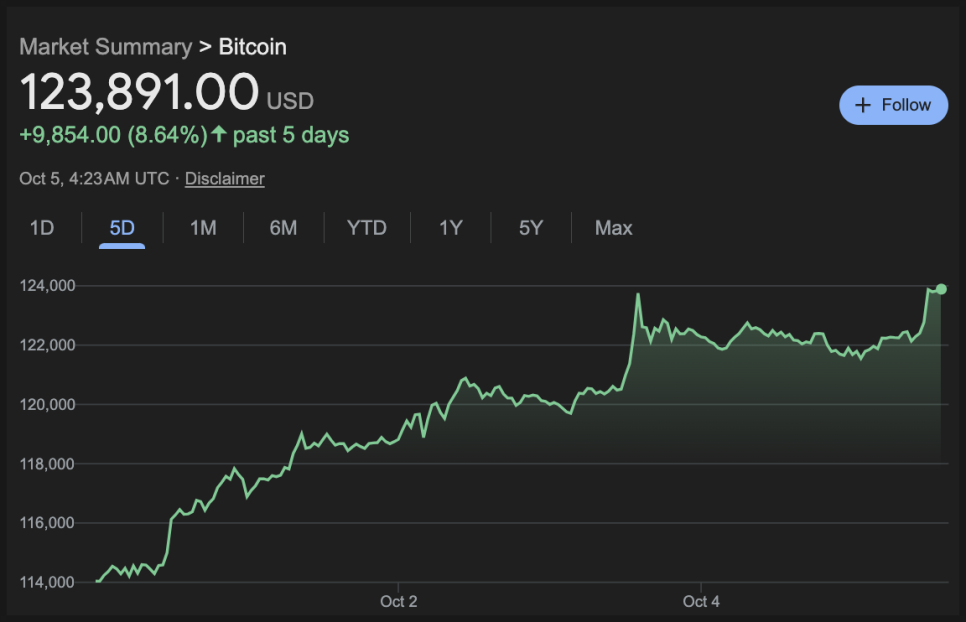Show the 5Y price chart
966x622 pixels.
coord(530,228)
